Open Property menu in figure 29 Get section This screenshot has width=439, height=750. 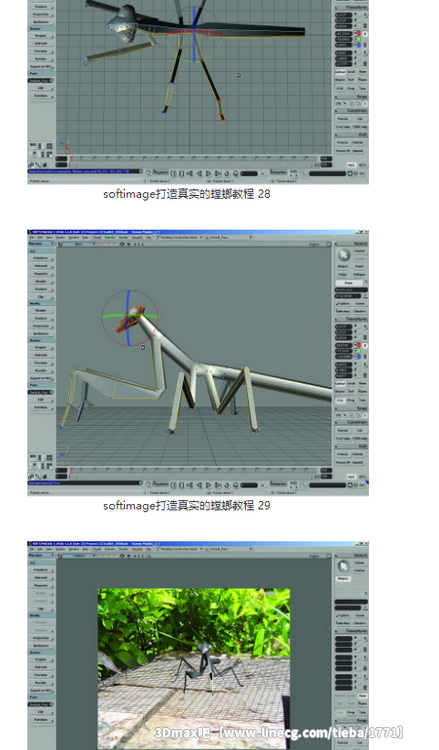point(43,274)
